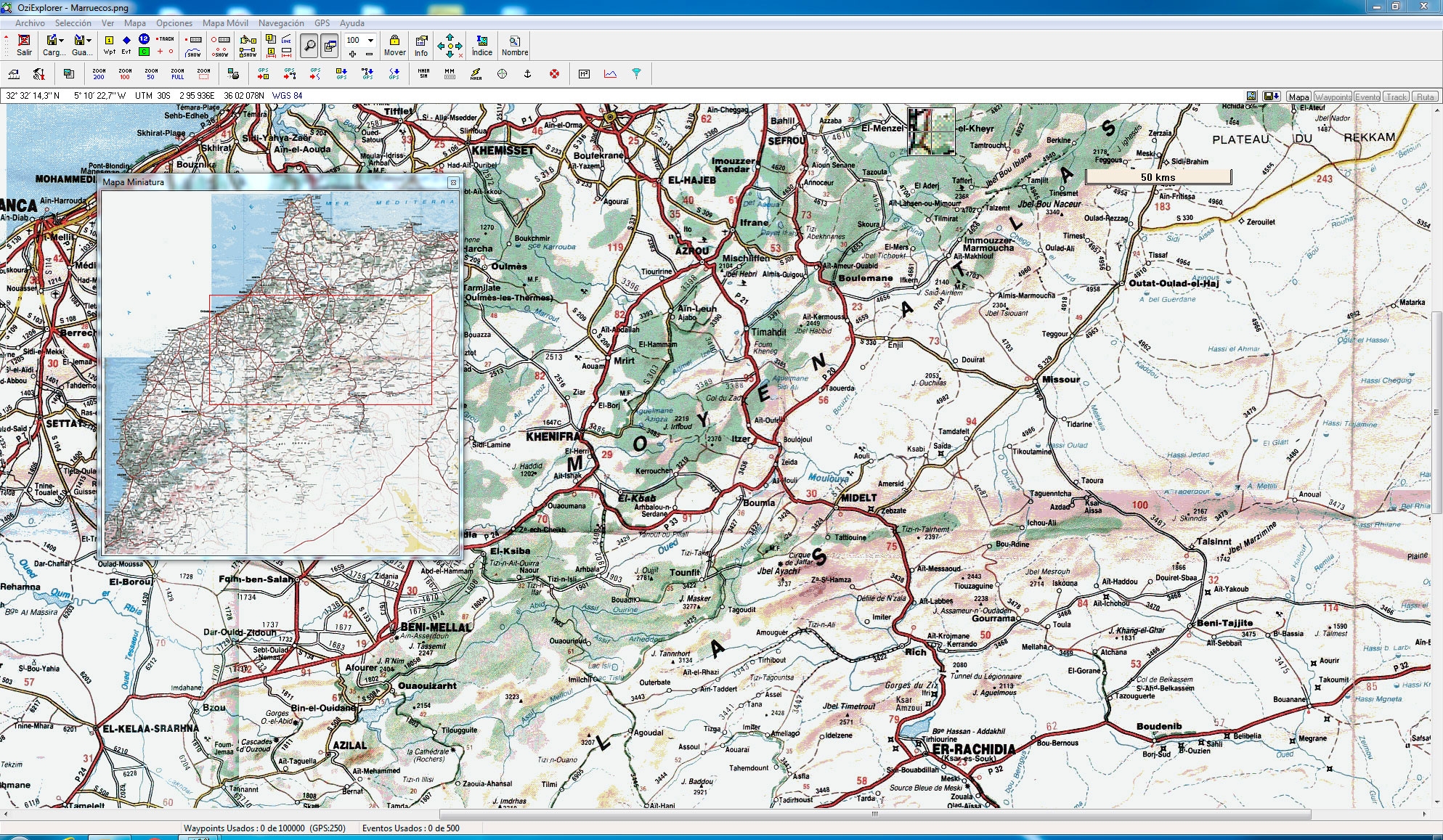Click the Info button in toolbar
Viewport: 1443px width, 840px height.
click(421, 45)
